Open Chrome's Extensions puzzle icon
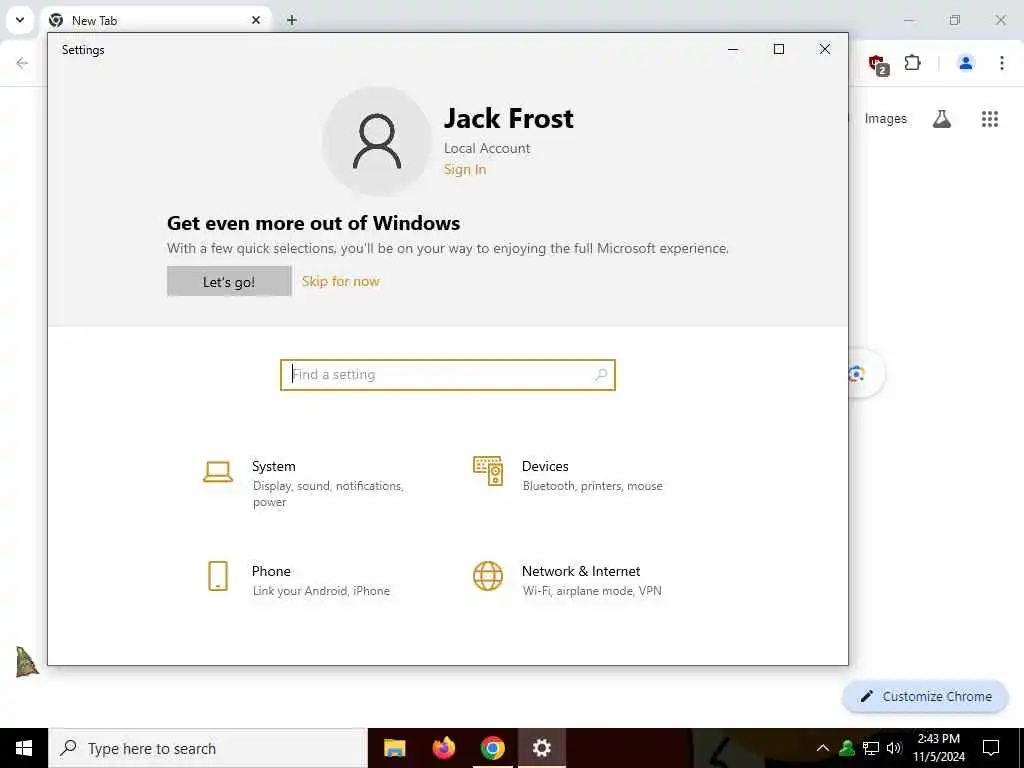 (x=912, y=63)
